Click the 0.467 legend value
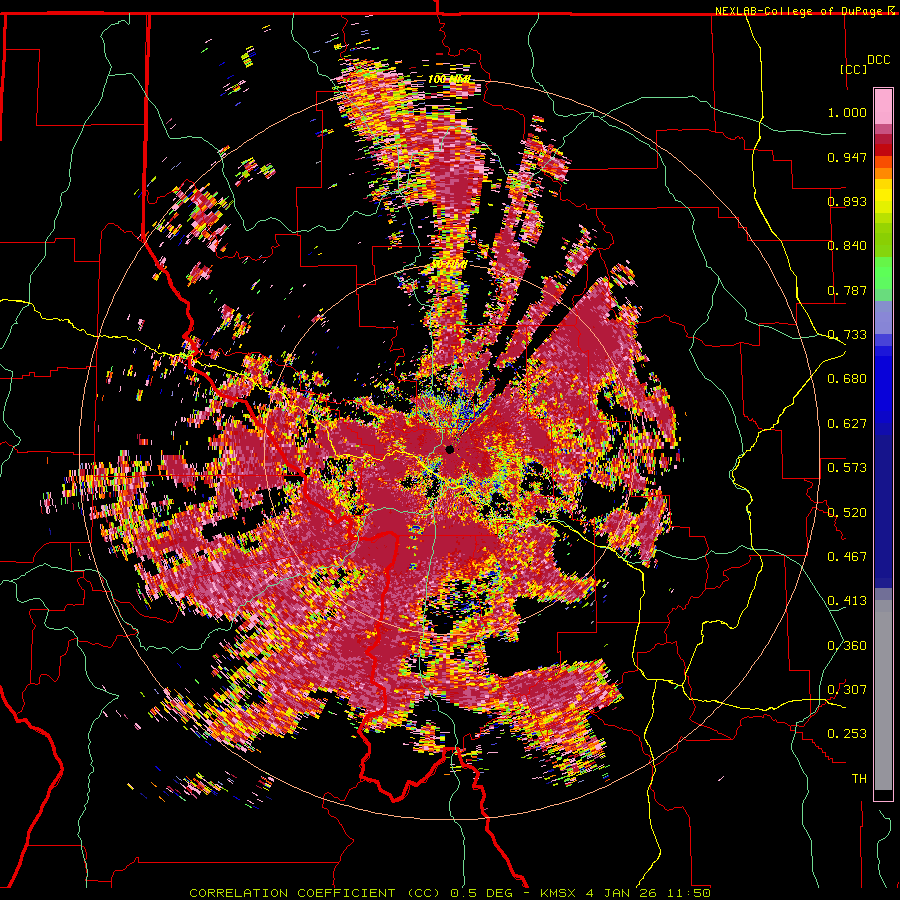The height and width of the screenshot is (900, 900). (x=847, y=556)
